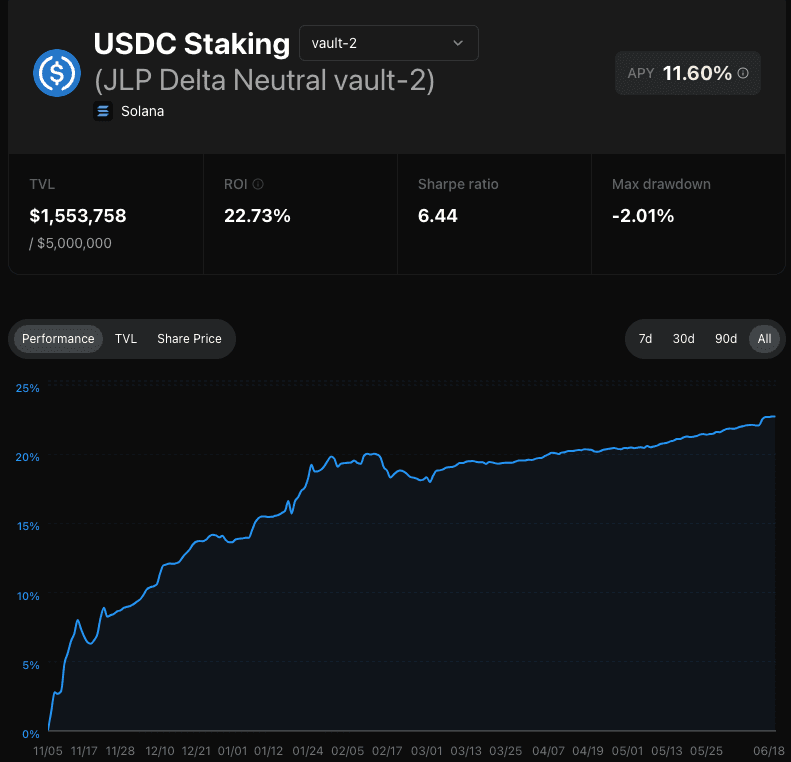The image size is (791, 762).
Task: Switch to the TVL chart tab
Action: click(x=126, y=338)
